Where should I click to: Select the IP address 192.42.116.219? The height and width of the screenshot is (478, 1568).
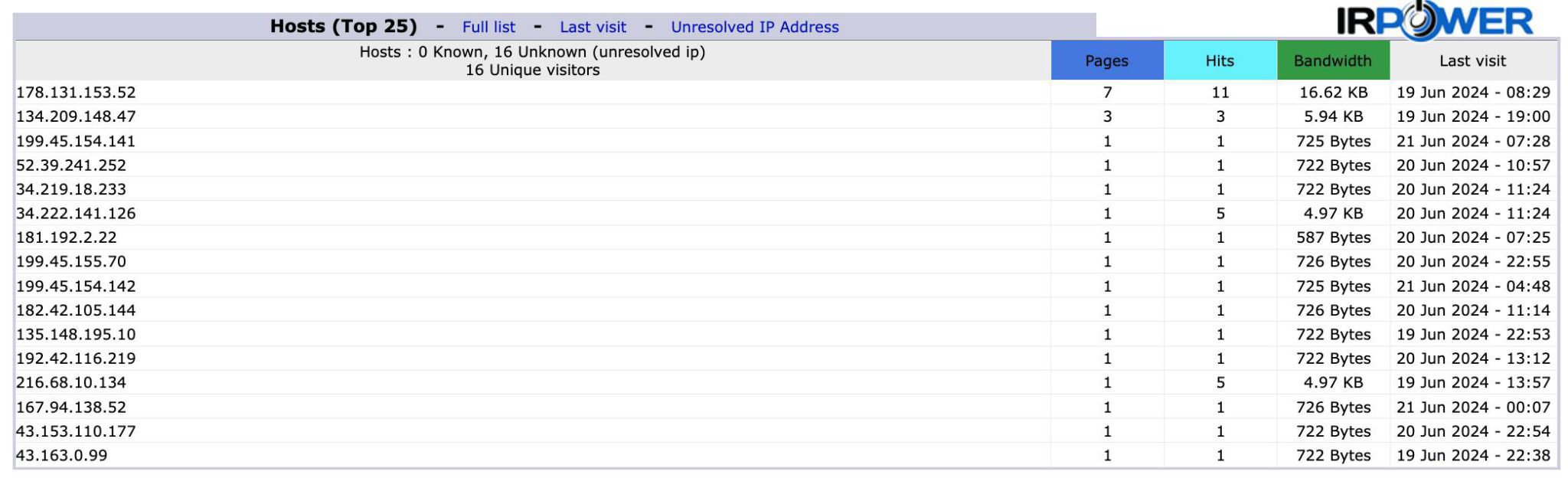76,358
